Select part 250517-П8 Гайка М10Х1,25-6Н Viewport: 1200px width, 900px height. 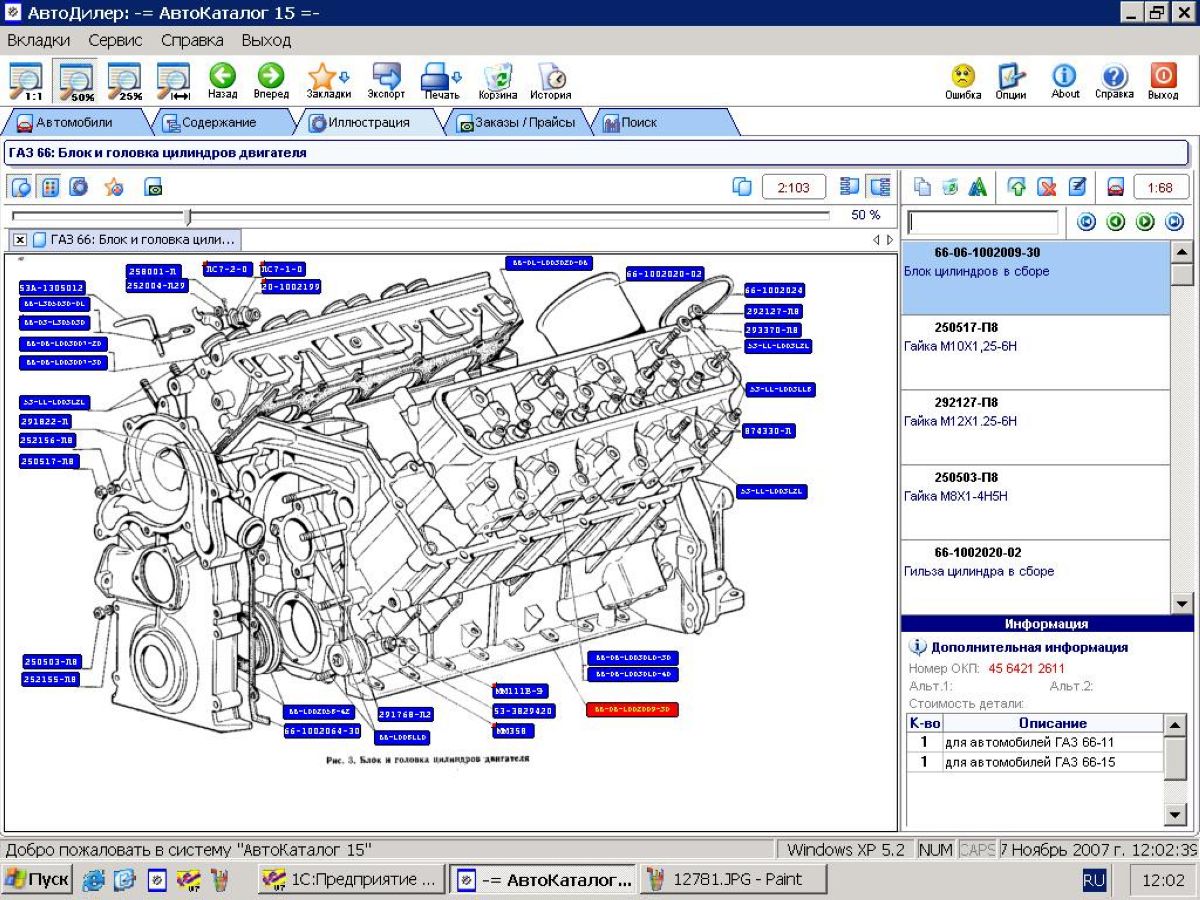pos(1036,352)
